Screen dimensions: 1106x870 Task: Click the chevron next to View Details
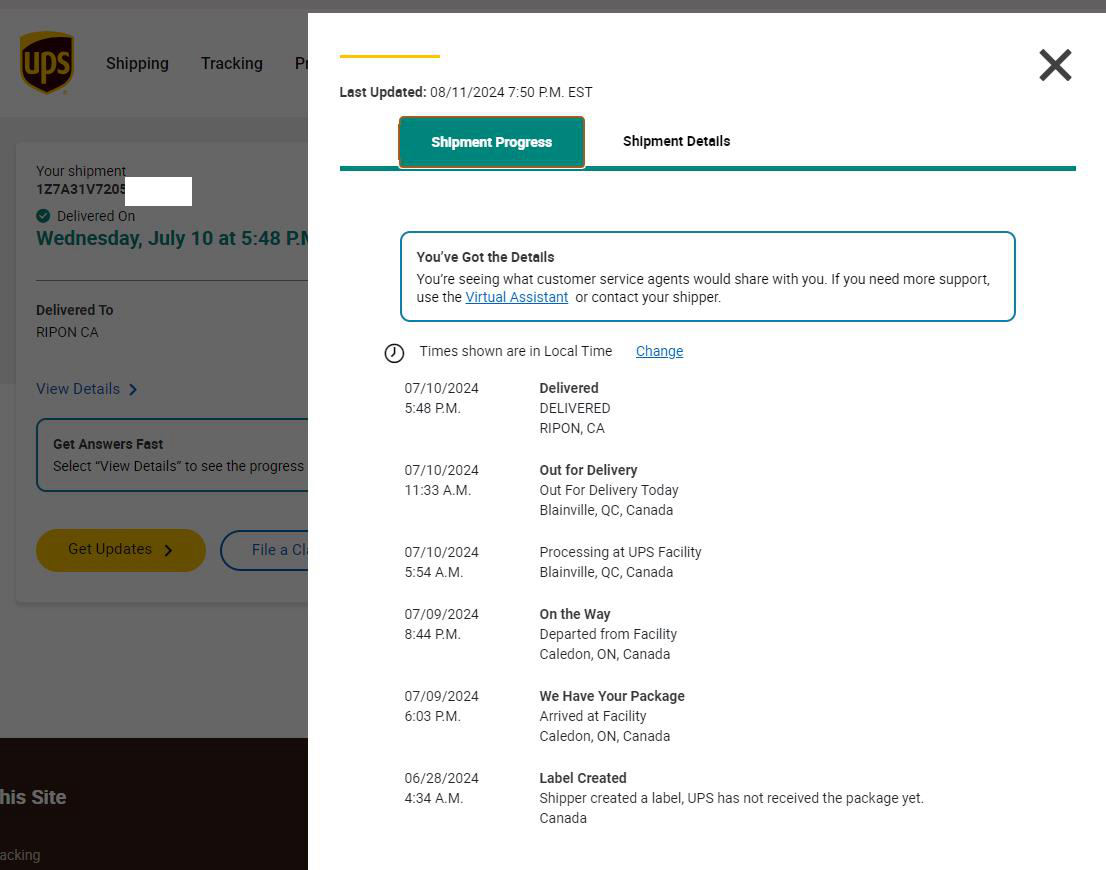(x=133, y=389)
